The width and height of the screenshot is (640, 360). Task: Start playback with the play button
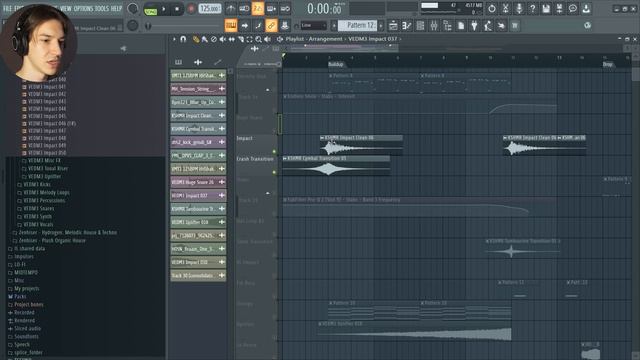[164, 9]
